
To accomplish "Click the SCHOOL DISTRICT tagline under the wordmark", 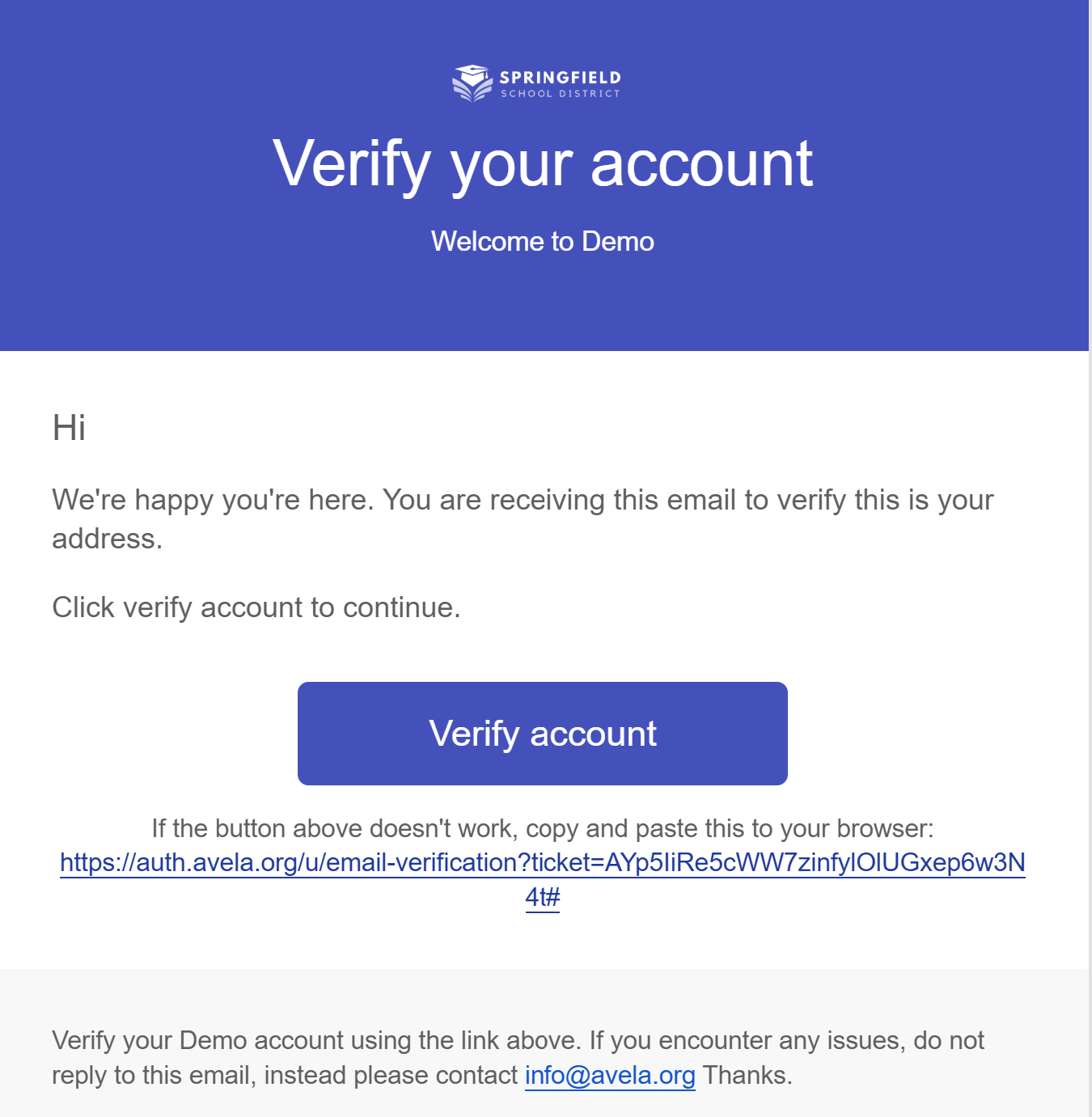I will (560, 94).
